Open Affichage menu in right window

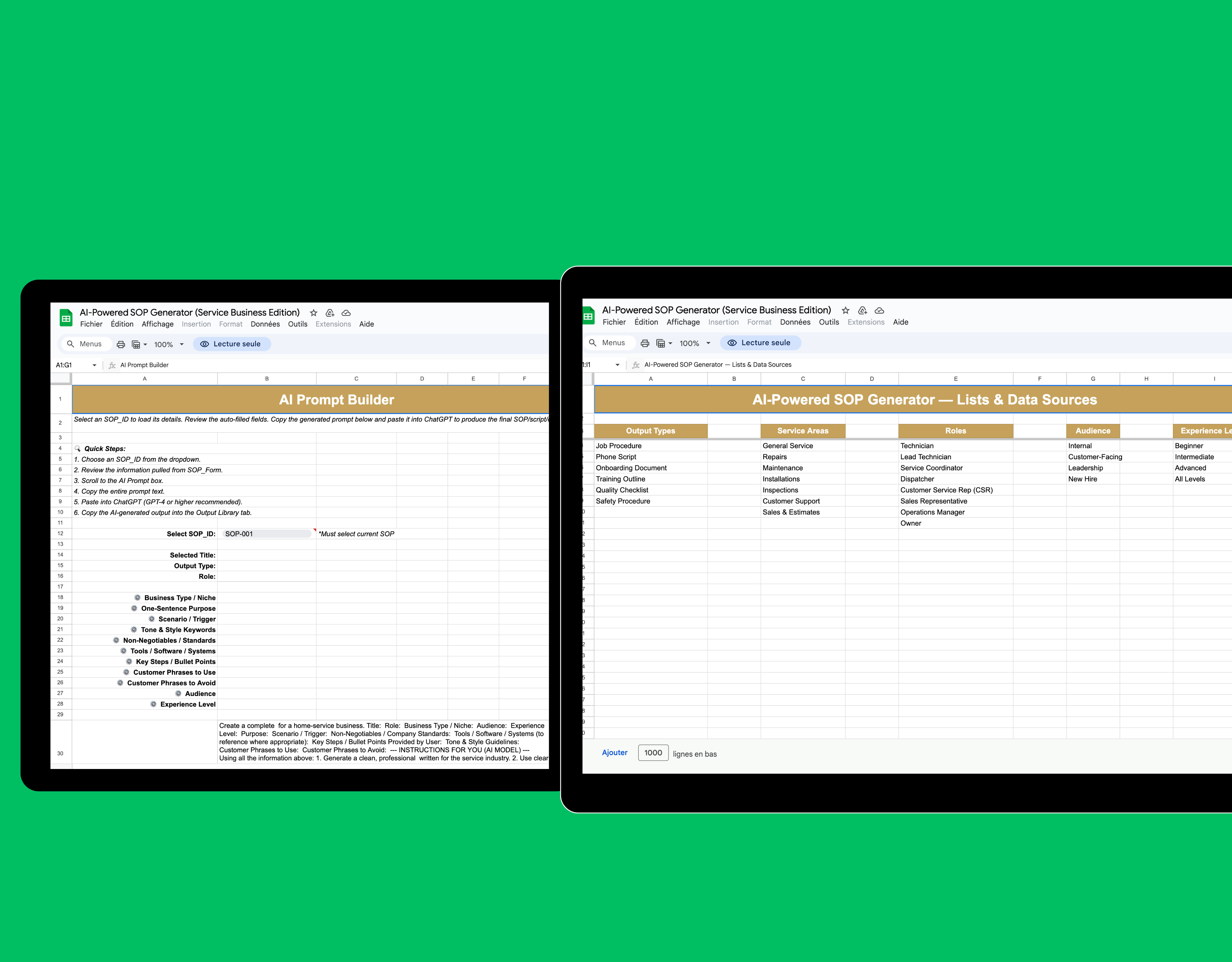(683, 323)
